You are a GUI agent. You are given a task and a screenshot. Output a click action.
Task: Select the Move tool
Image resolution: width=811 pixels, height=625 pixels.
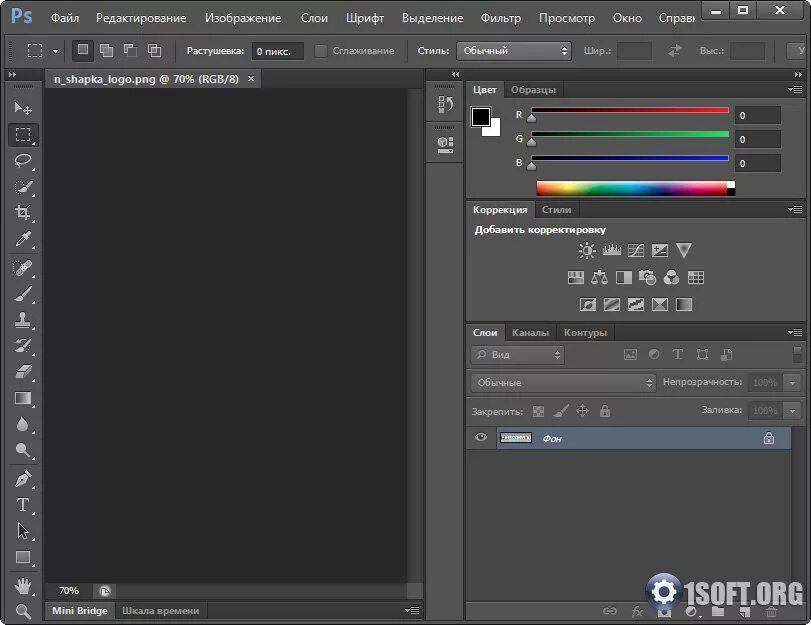pyautogui.click(x=23, y=108)
